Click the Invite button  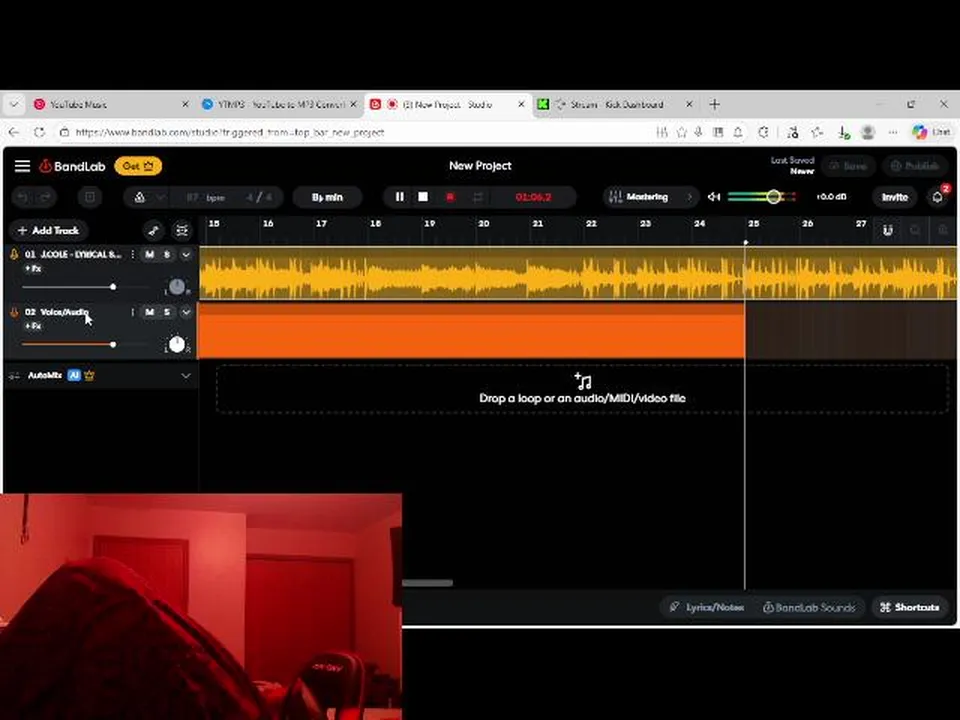pyautogui.click(x=894, y=197)
